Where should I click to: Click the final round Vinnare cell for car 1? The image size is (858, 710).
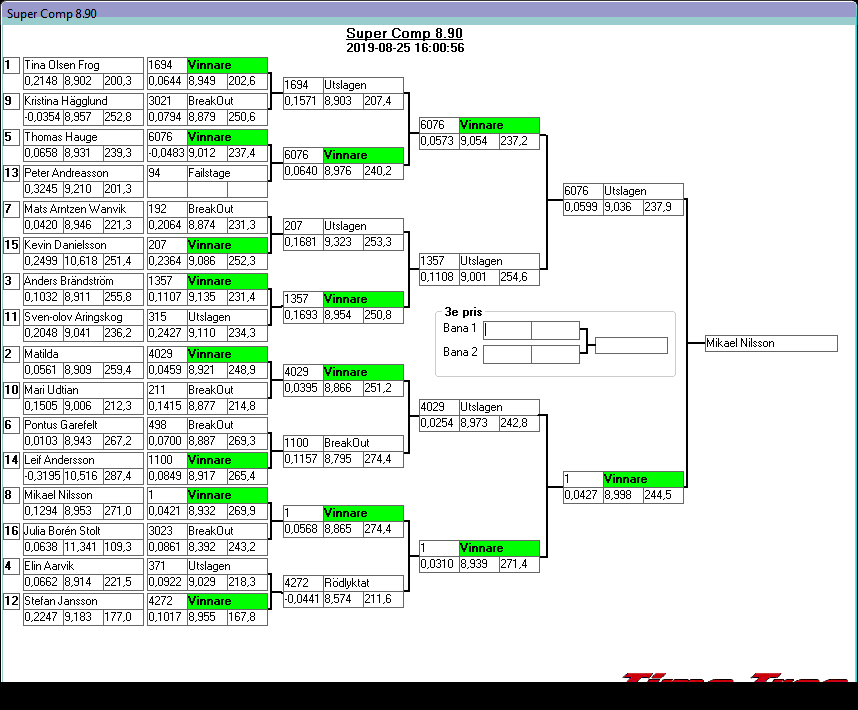pyautogui.click(x=643, y=479)
